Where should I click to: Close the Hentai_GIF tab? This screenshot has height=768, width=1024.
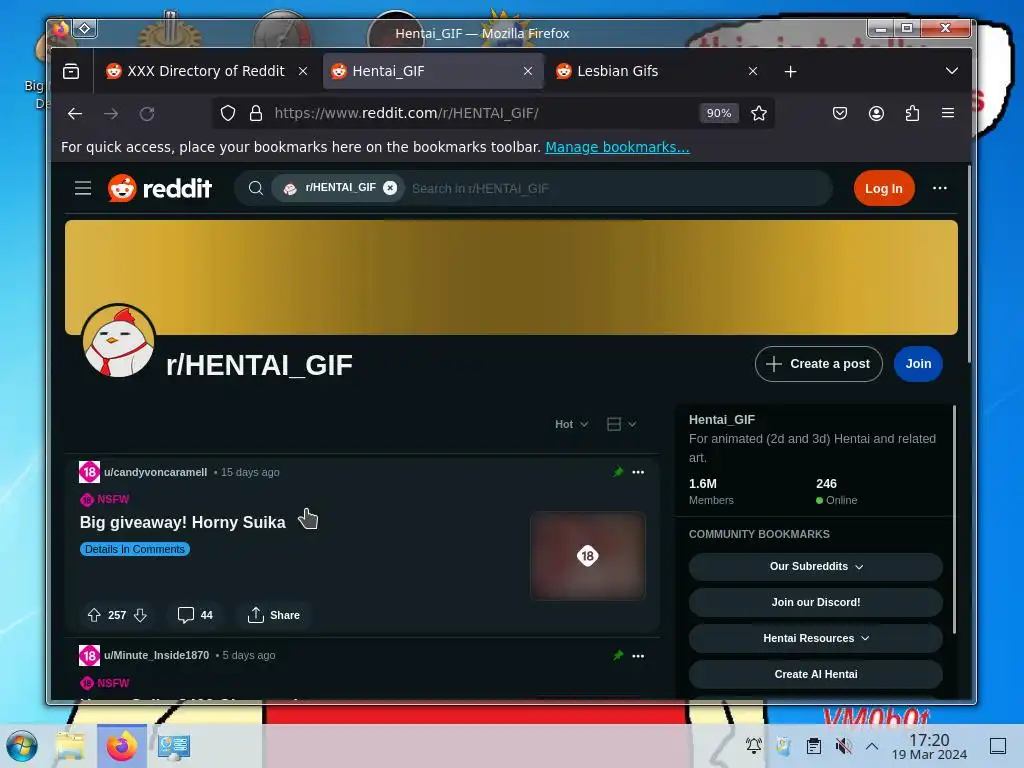(528, 71)
